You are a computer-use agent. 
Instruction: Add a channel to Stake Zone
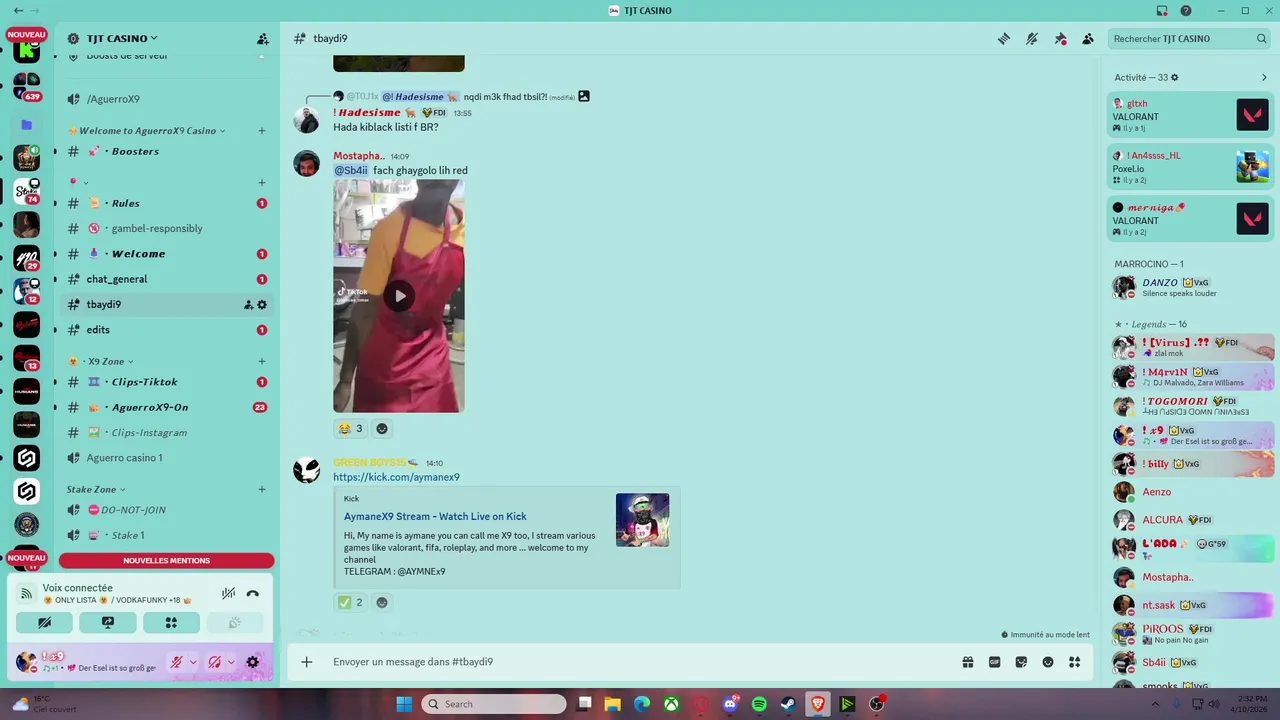(x=262, y=489)
